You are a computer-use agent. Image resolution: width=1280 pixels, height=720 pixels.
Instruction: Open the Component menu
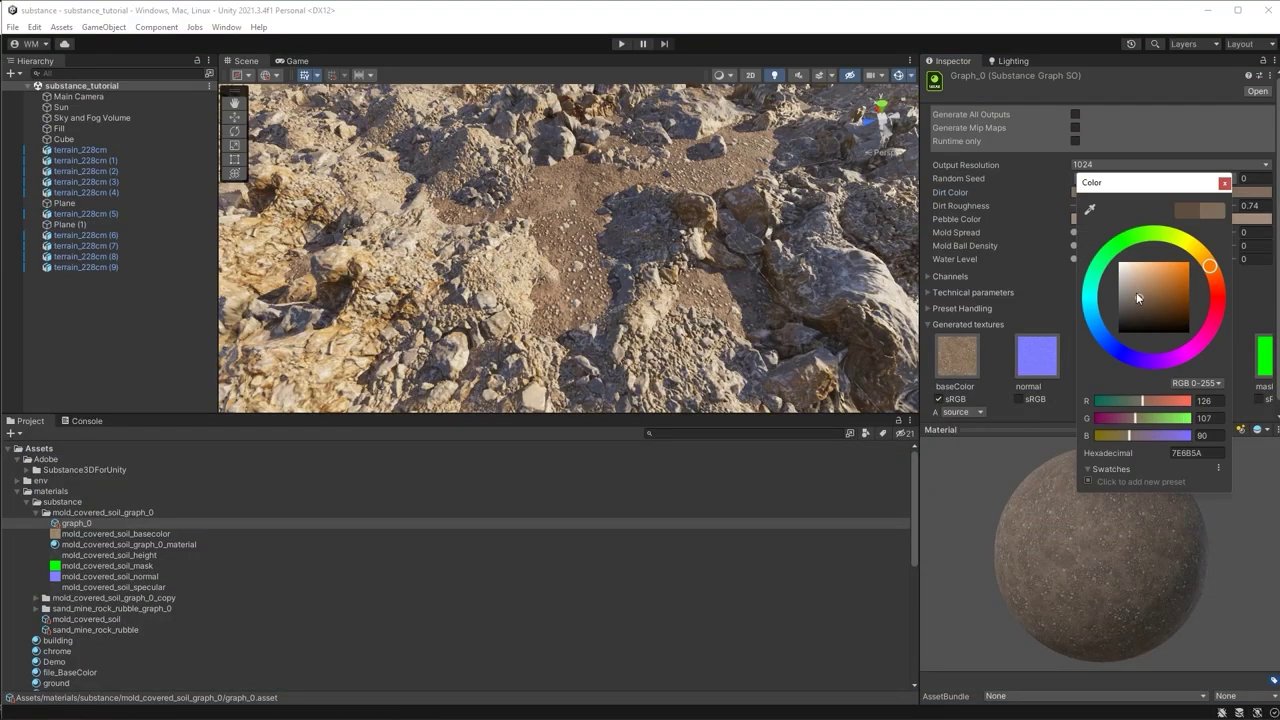[156, 27]
